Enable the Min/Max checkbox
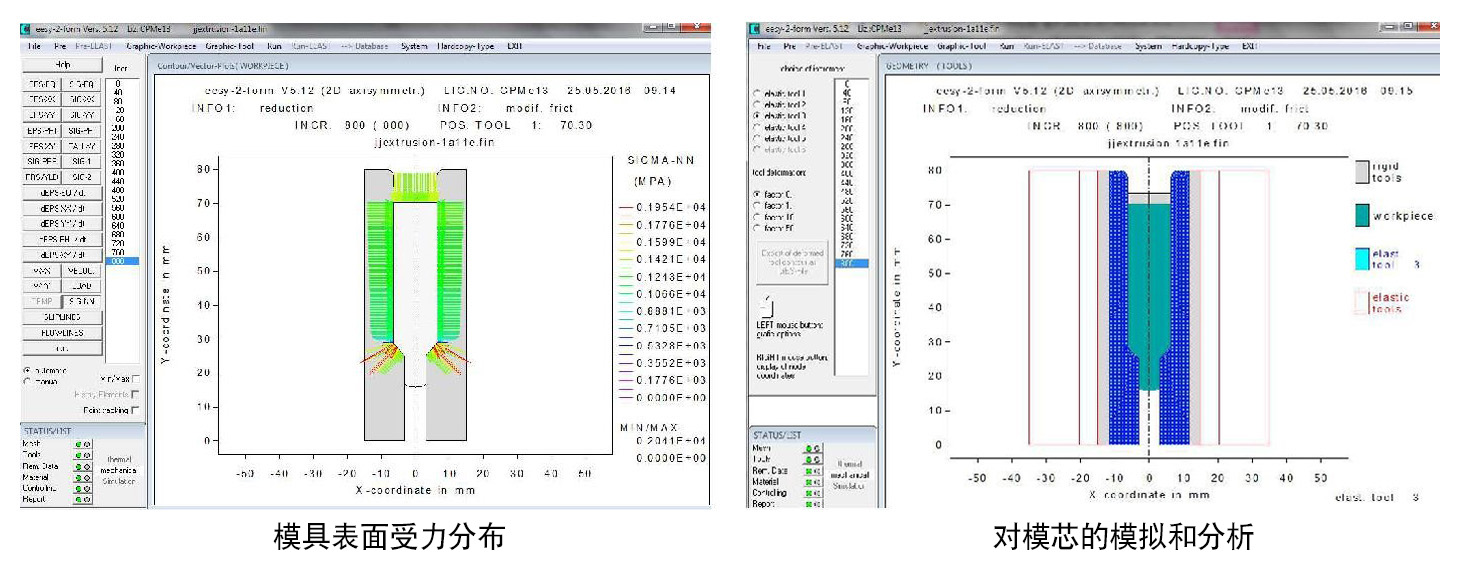Screen dimensions: 1467x568 (136, 379)
